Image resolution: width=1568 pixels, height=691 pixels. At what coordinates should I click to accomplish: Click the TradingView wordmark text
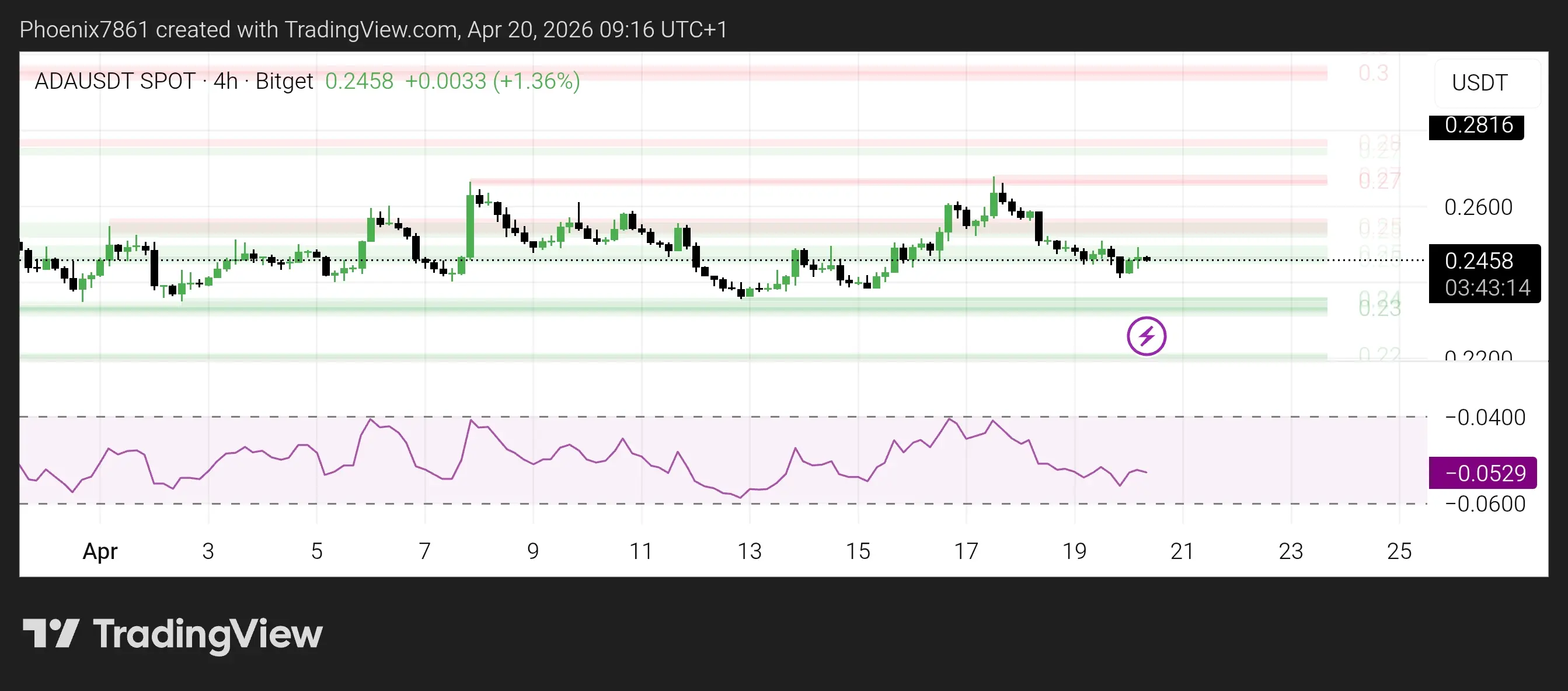[208, 634]
